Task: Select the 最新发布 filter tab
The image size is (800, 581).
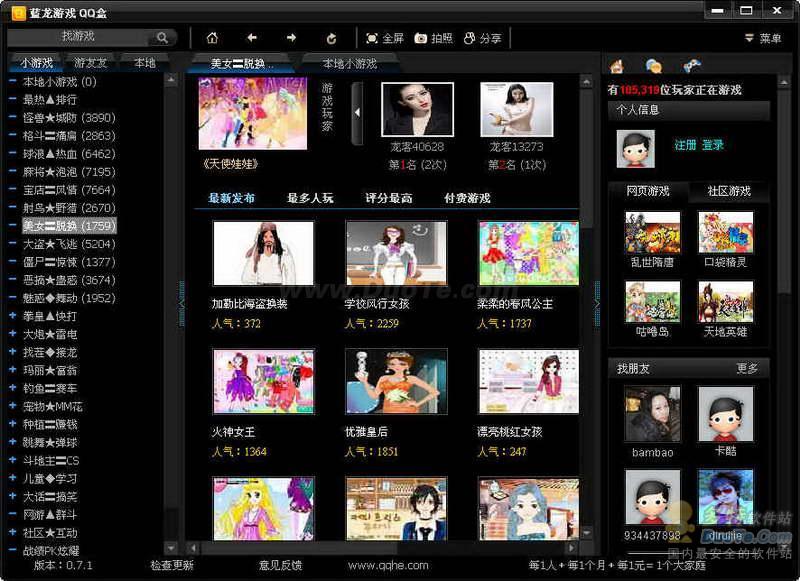Action: click(232, 198)
